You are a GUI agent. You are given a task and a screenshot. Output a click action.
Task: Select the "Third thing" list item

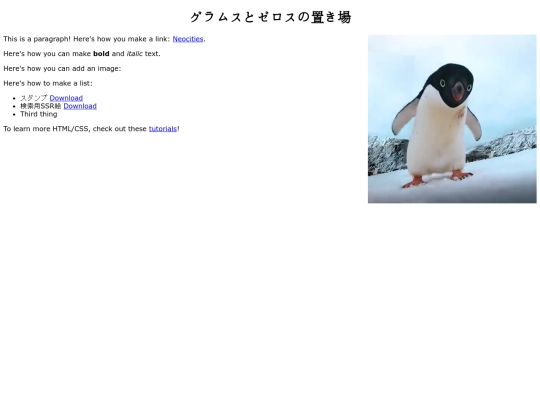39,114
